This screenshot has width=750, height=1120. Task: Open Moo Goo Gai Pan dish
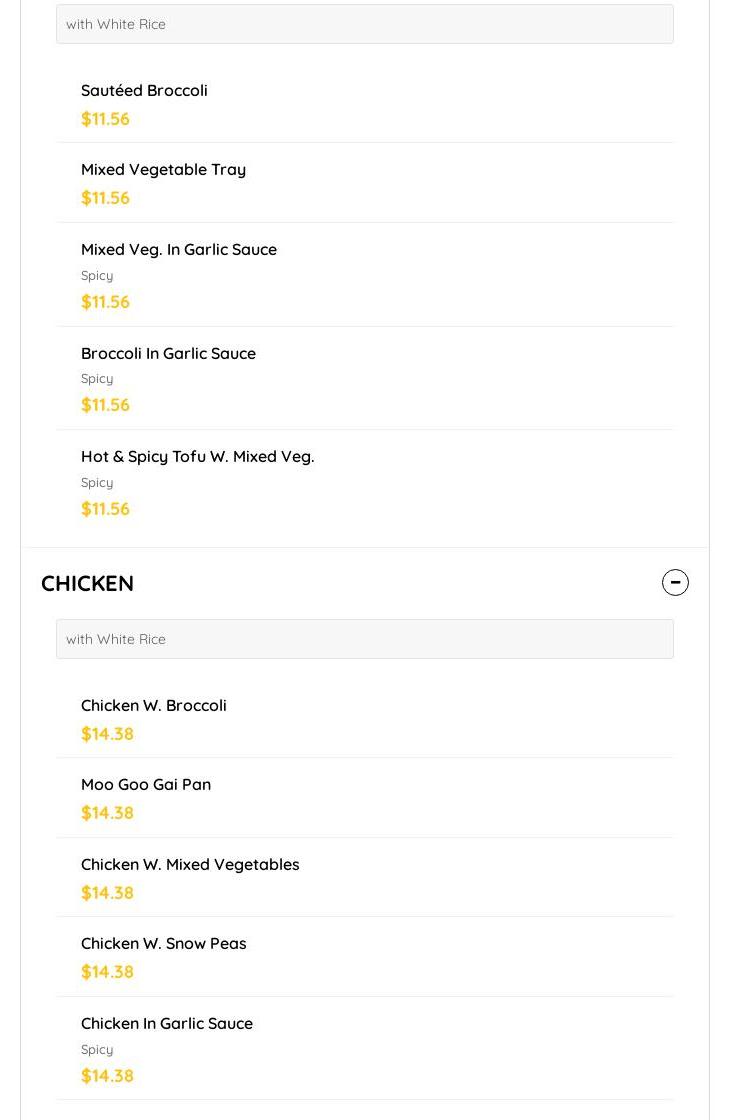tap(145, 784)
